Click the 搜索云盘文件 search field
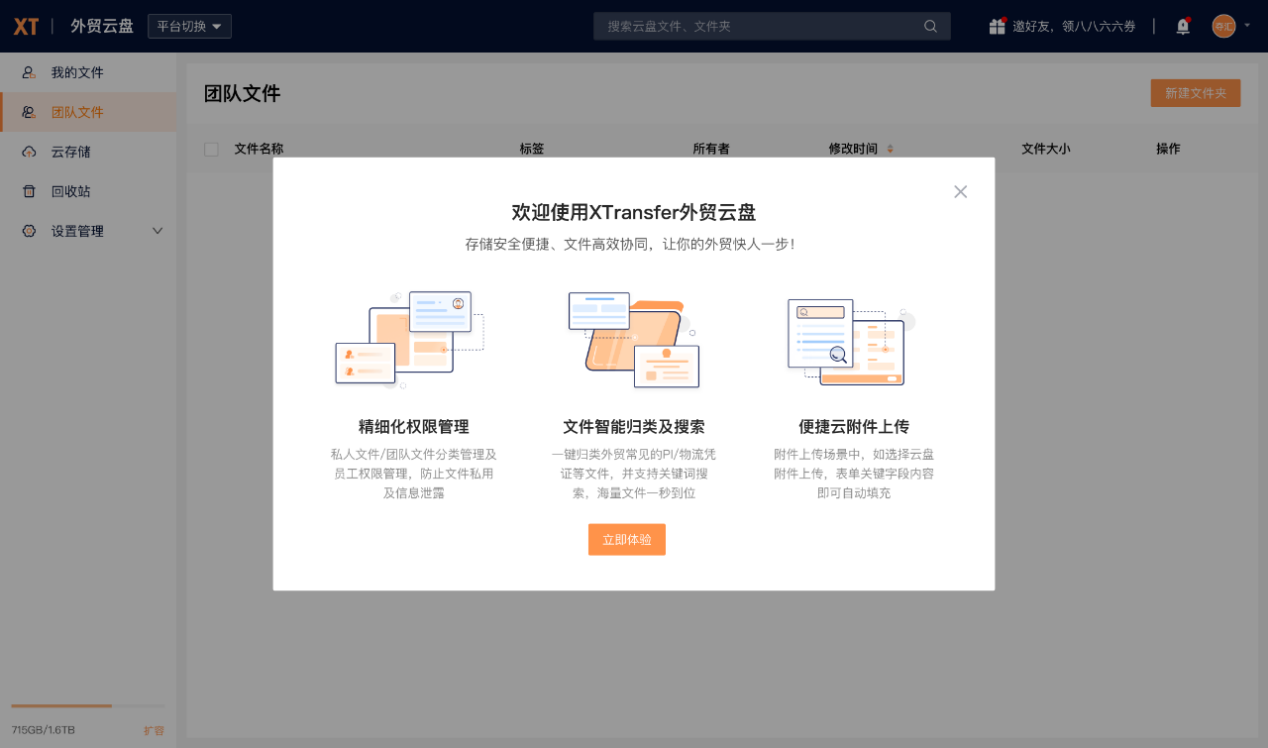Screen dimensions: 1268x748 click(771, 26)
